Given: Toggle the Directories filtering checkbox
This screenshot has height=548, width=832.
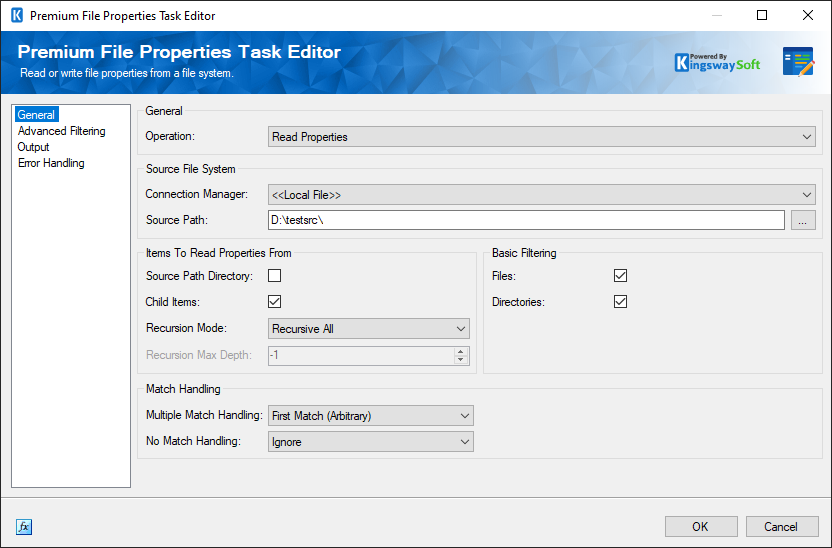Looking at the screenshot, I should 620,302.
